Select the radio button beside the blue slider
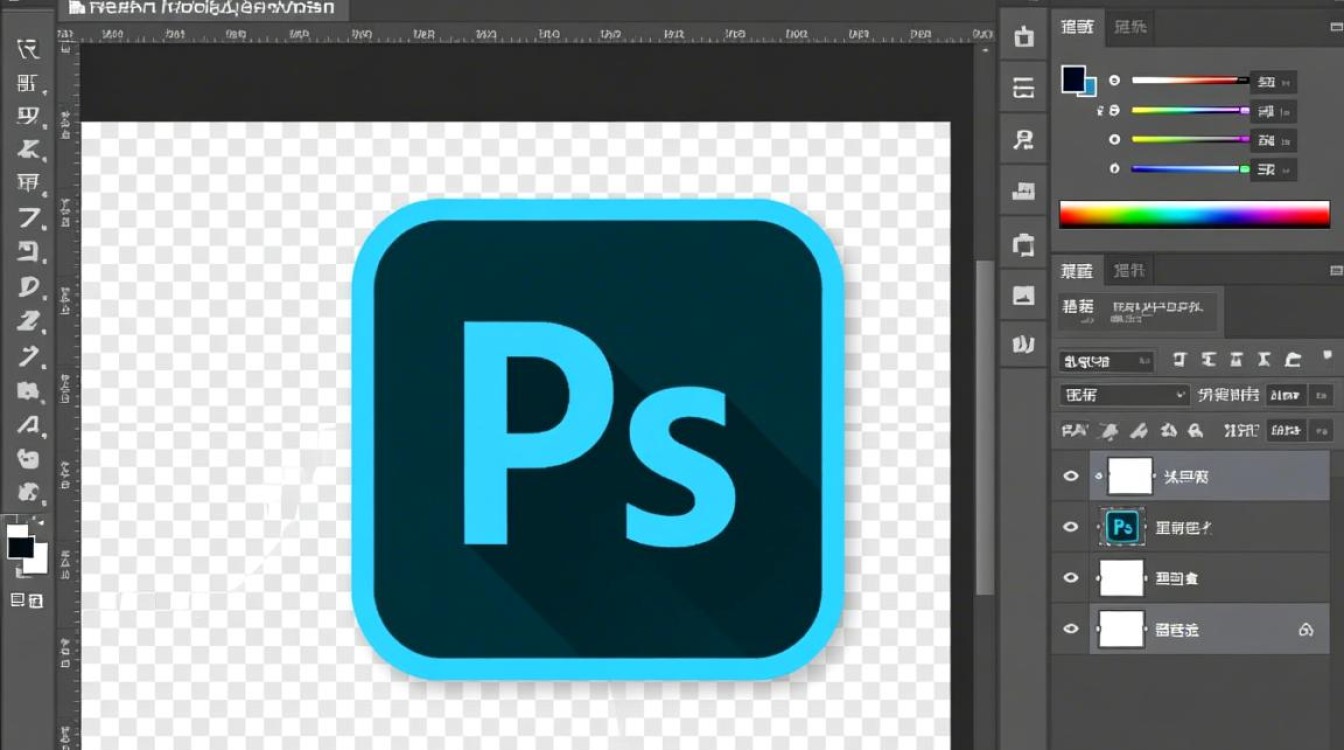This screenshot has width=1344, height=750. (1115, 169)
